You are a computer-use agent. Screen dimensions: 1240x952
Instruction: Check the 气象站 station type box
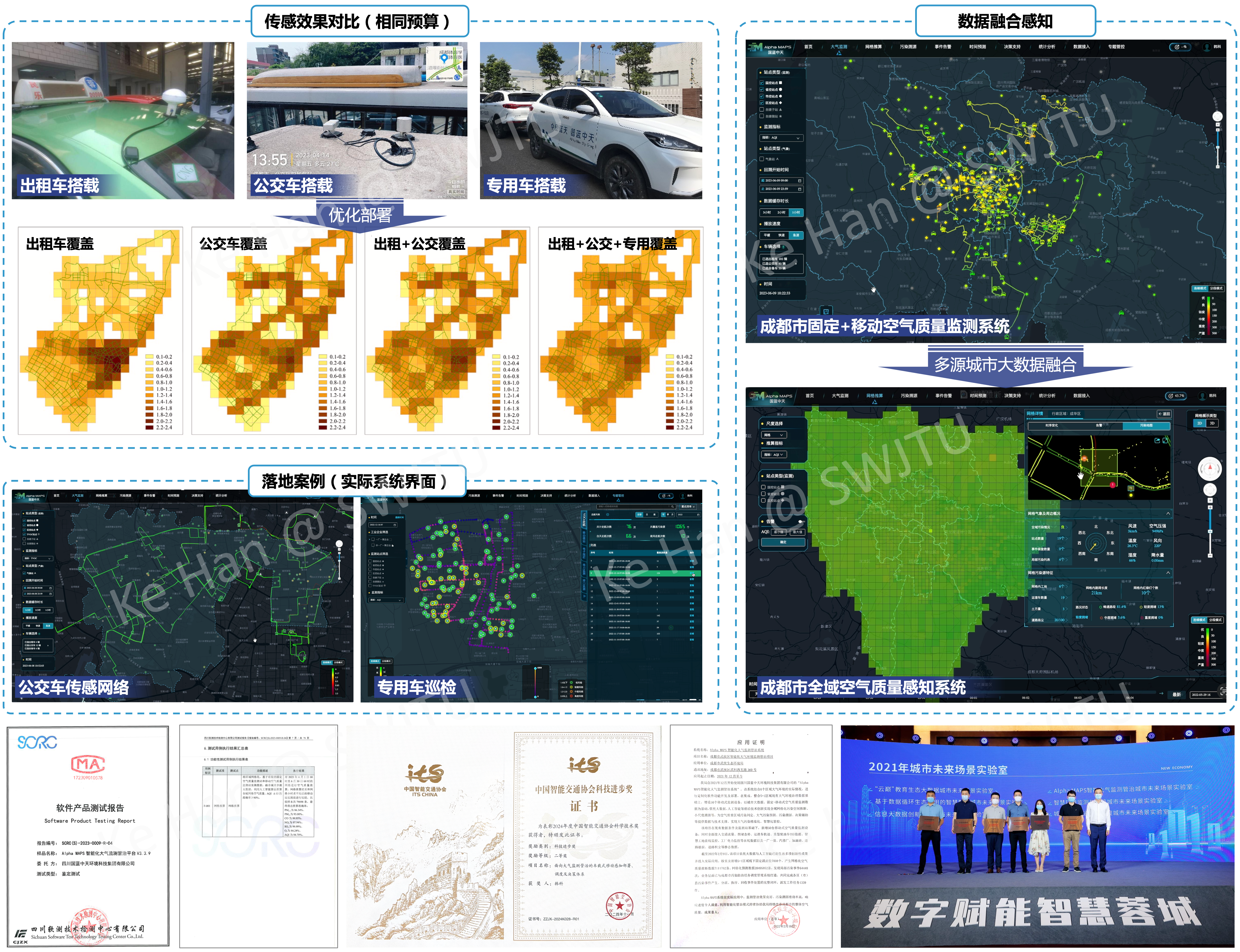click(x=761, y=159)
